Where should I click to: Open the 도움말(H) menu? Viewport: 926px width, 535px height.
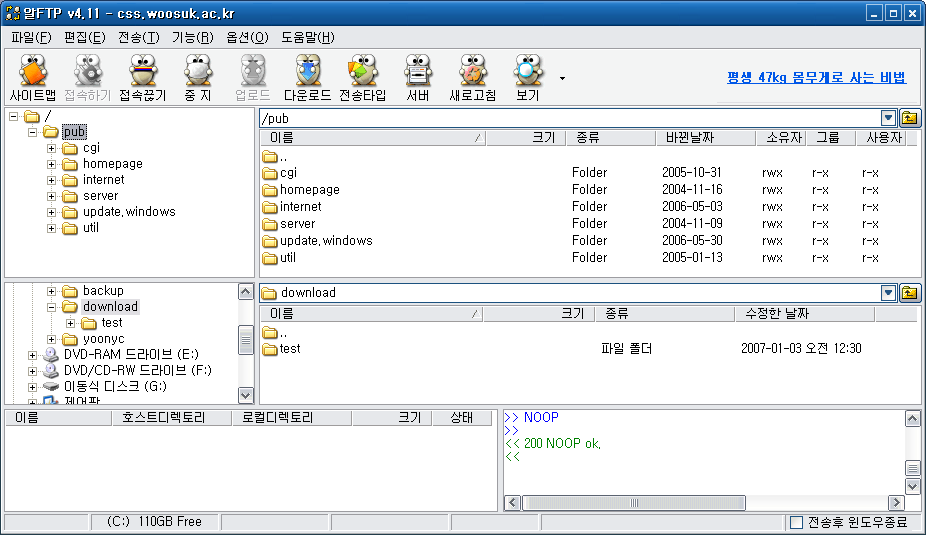(308, 38)
